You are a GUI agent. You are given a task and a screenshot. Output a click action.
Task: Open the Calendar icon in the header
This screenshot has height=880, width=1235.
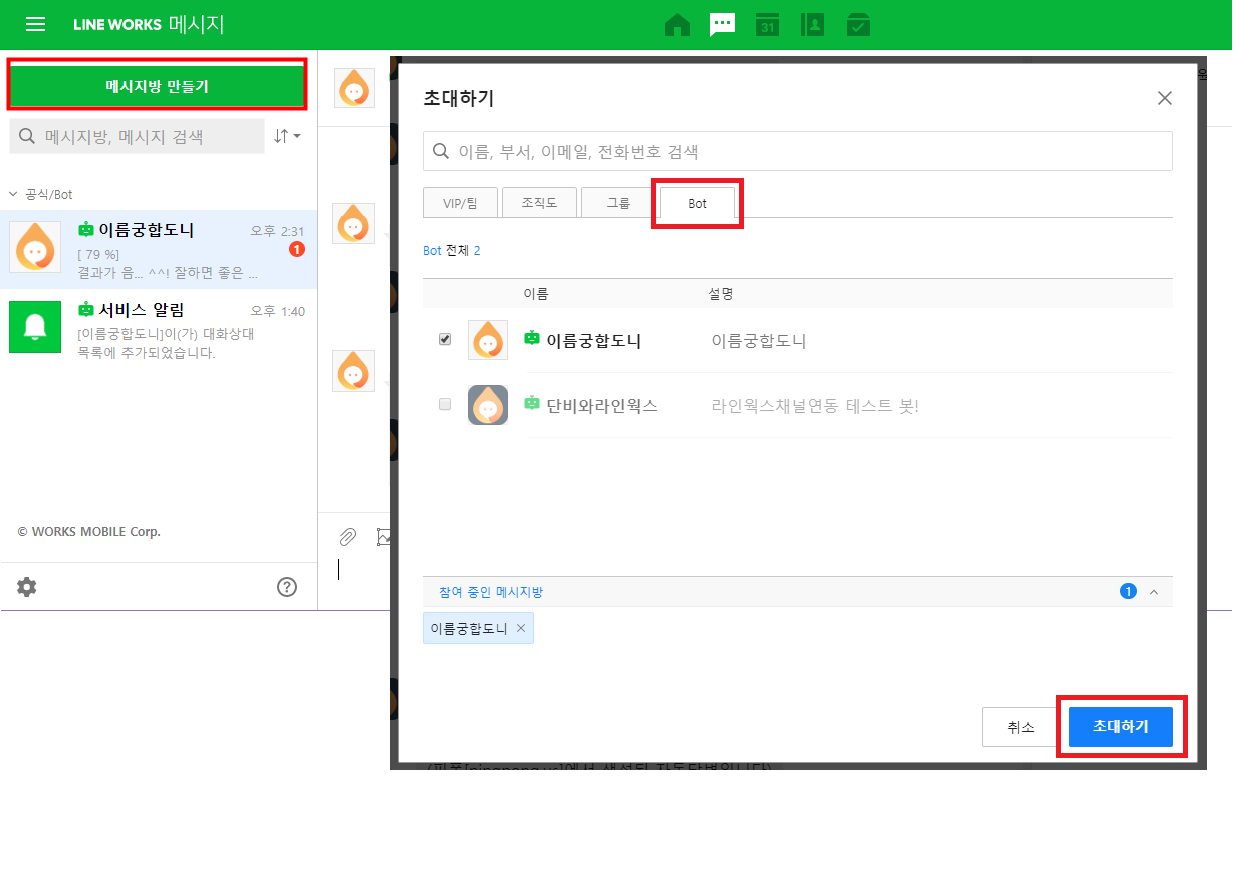click(767, 25)
